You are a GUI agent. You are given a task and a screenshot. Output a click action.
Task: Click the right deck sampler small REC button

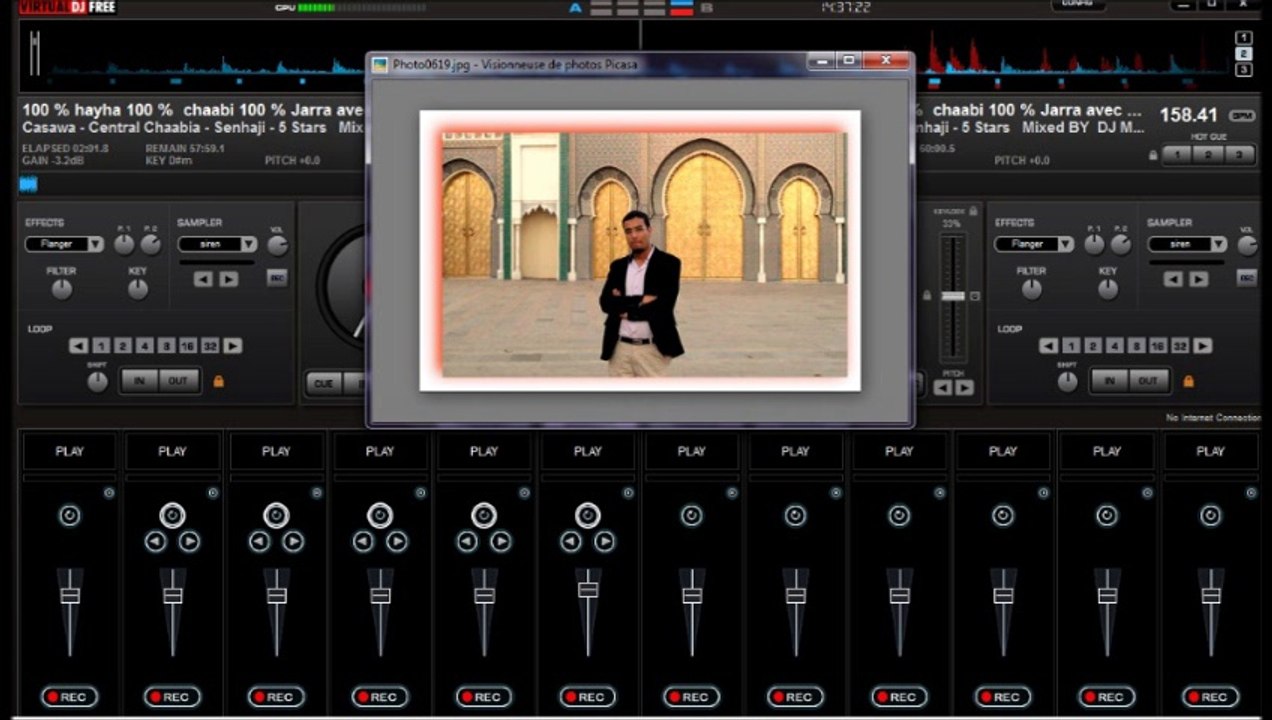(1247, 278)
